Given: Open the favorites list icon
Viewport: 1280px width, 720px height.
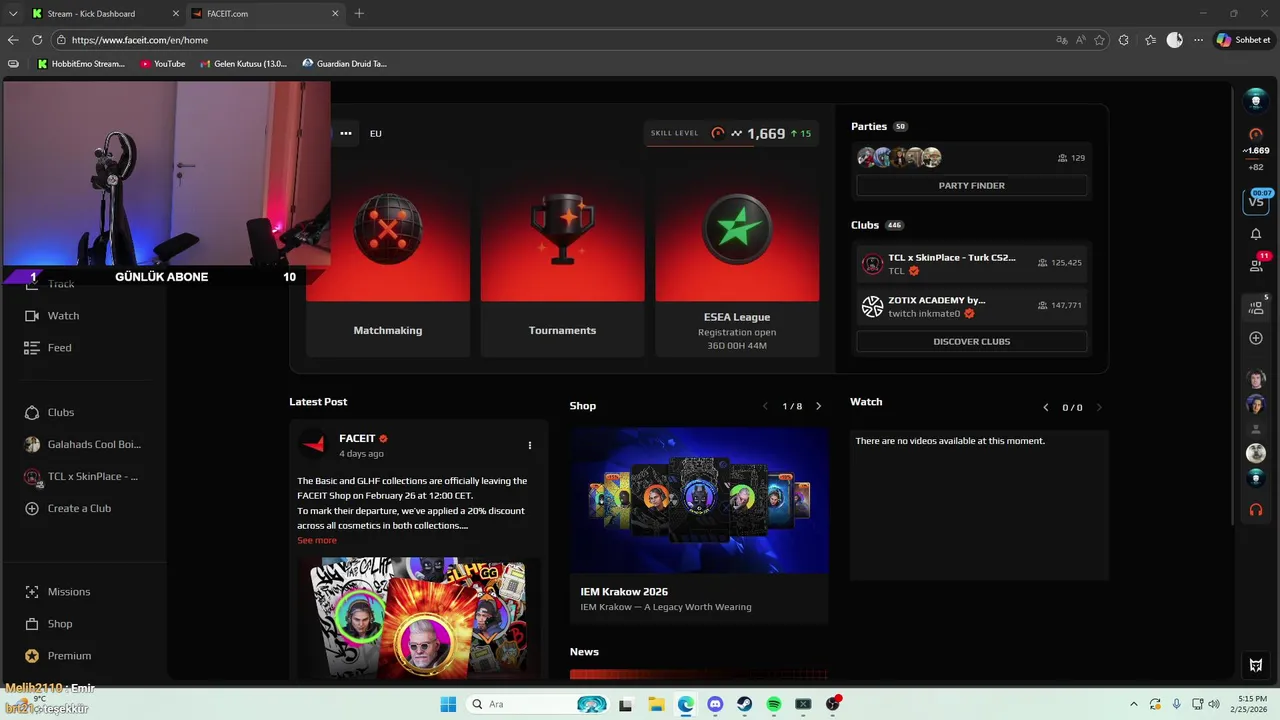Looking at the screenshot, I should (1150, 40).
